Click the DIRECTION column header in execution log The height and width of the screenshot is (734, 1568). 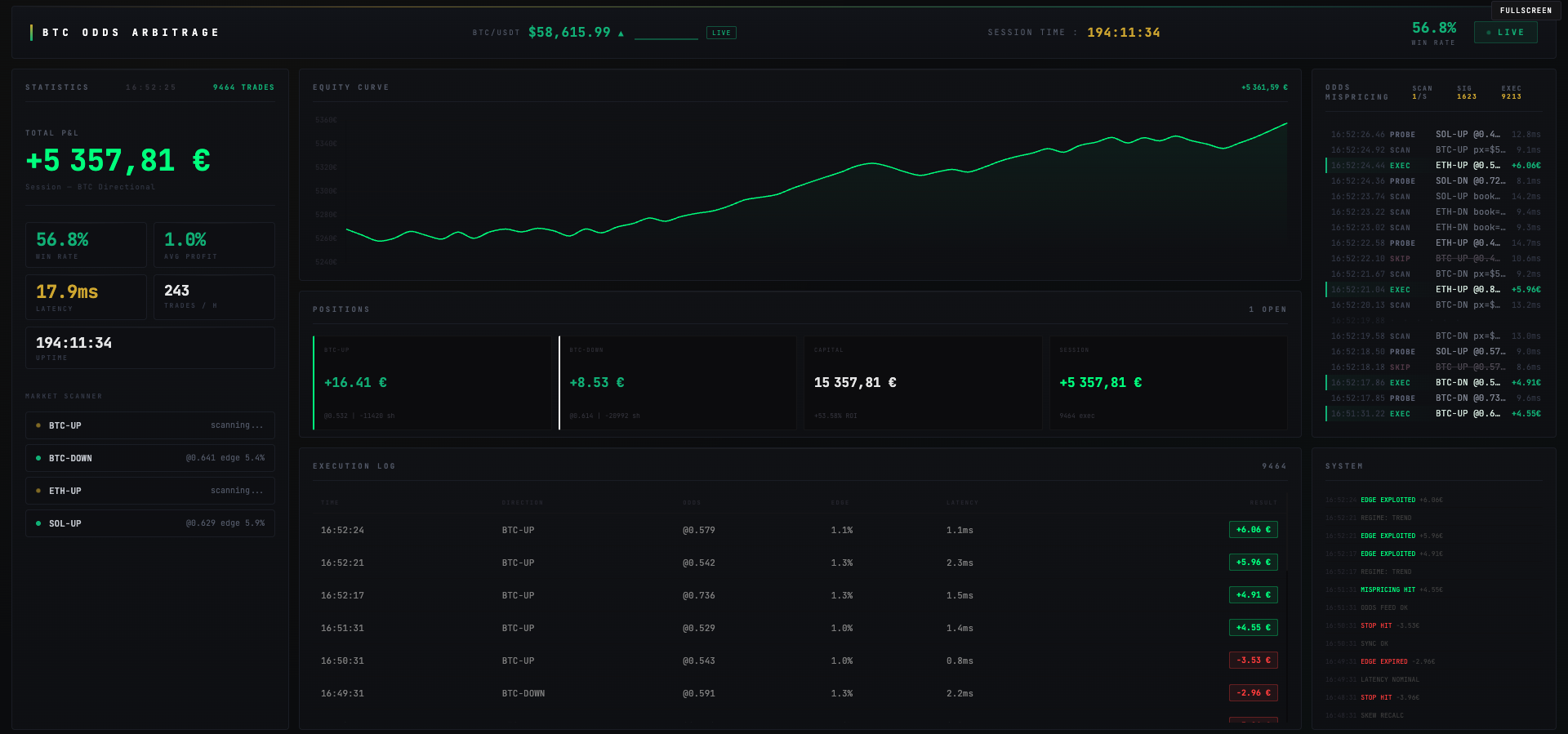523,503
